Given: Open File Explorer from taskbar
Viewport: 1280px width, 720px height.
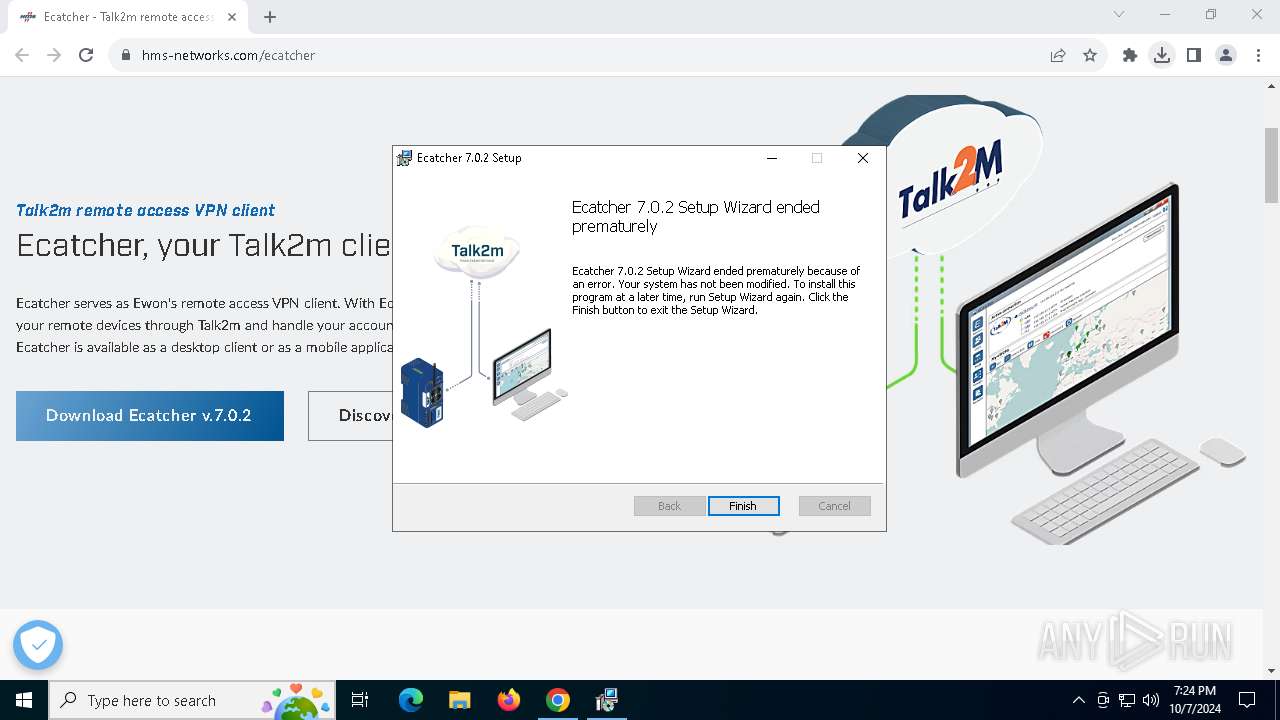Looking at the screenshot, I should coord(459,700).
